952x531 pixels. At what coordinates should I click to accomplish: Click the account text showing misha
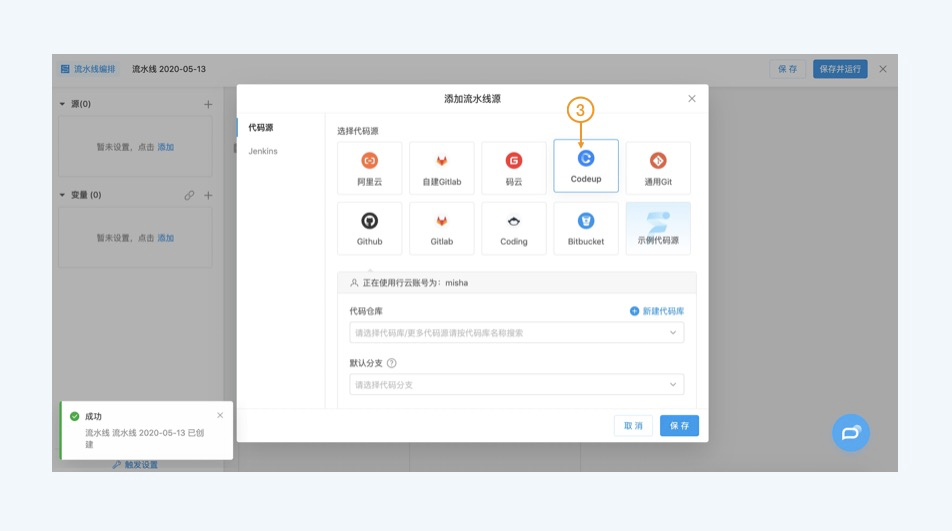point(415,283)
